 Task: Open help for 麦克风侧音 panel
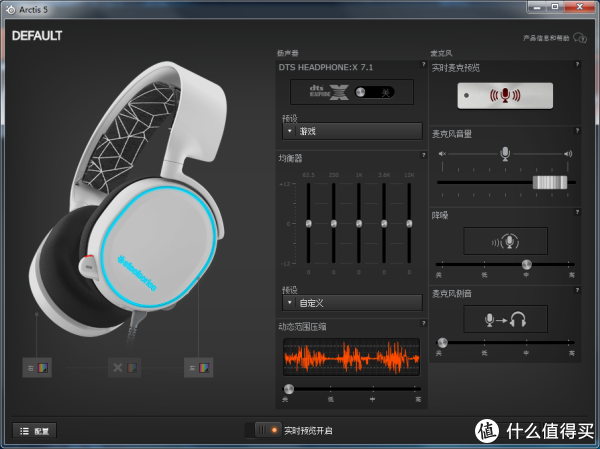pos(577,290)
